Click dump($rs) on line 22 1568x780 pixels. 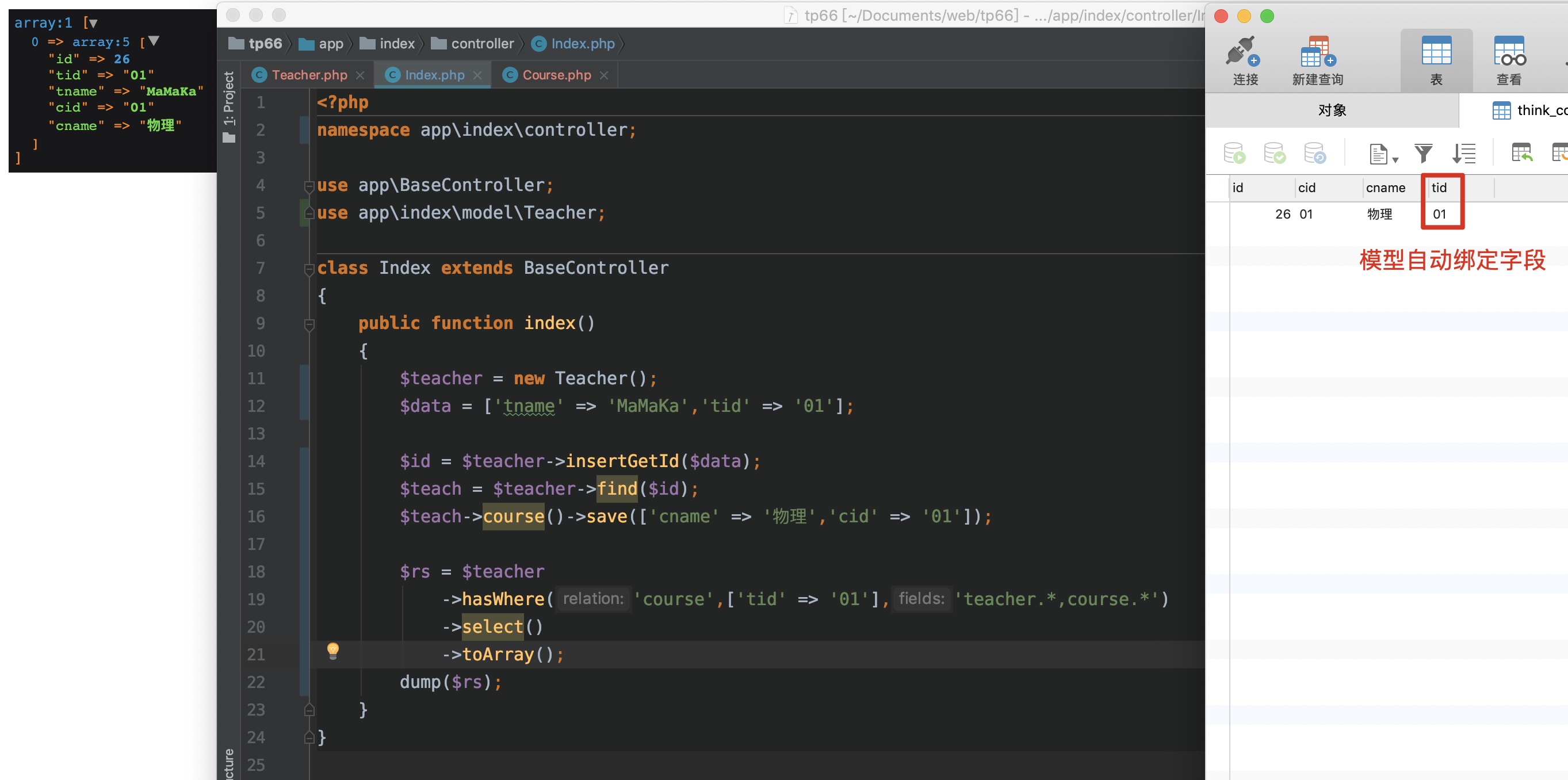(x=446, y=682)
